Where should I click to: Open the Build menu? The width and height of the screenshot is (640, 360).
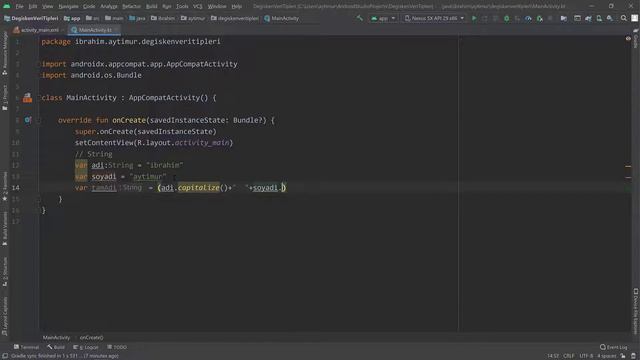[151, 7]
